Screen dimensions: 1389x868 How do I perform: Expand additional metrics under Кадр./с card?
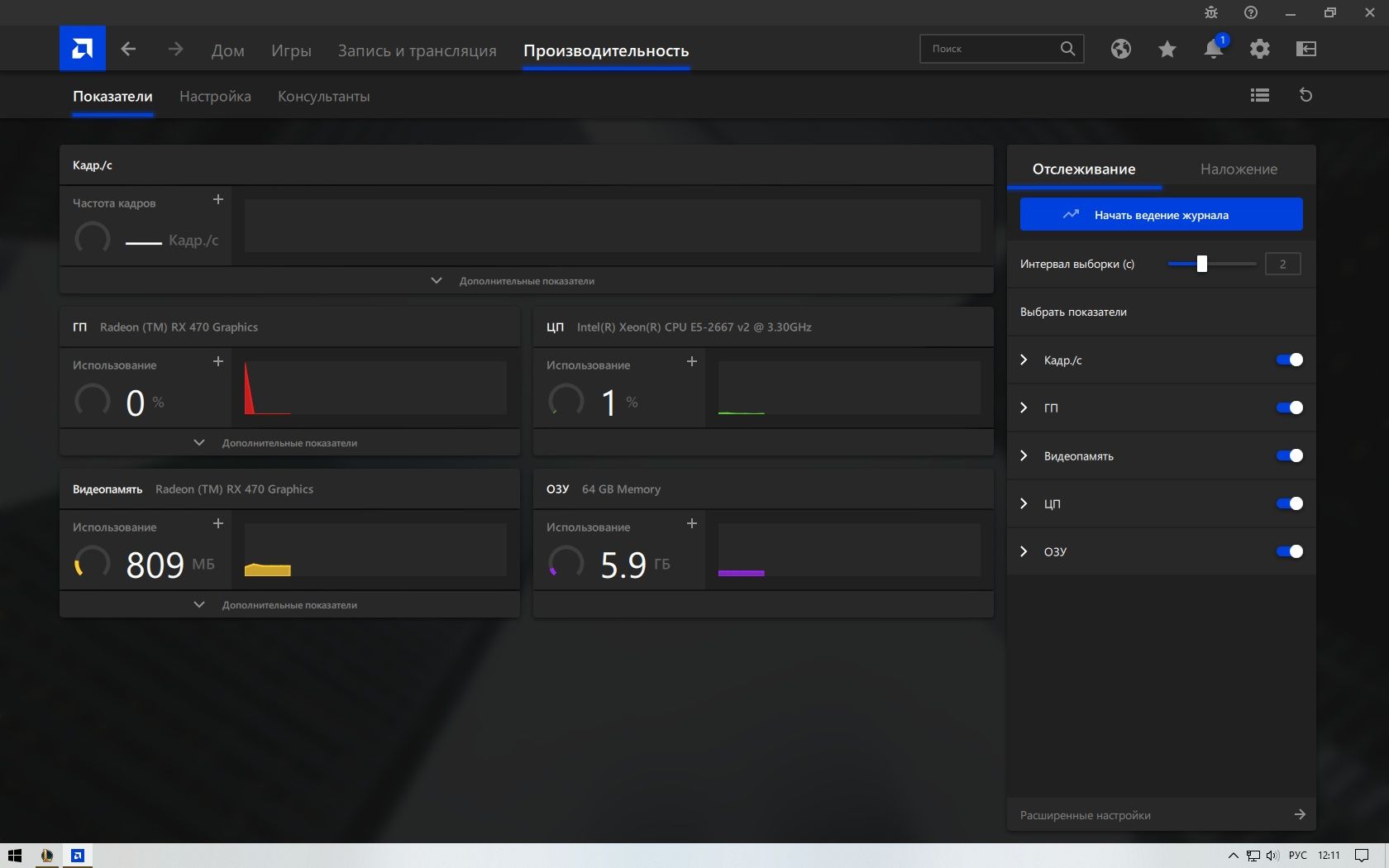[527, 281]
